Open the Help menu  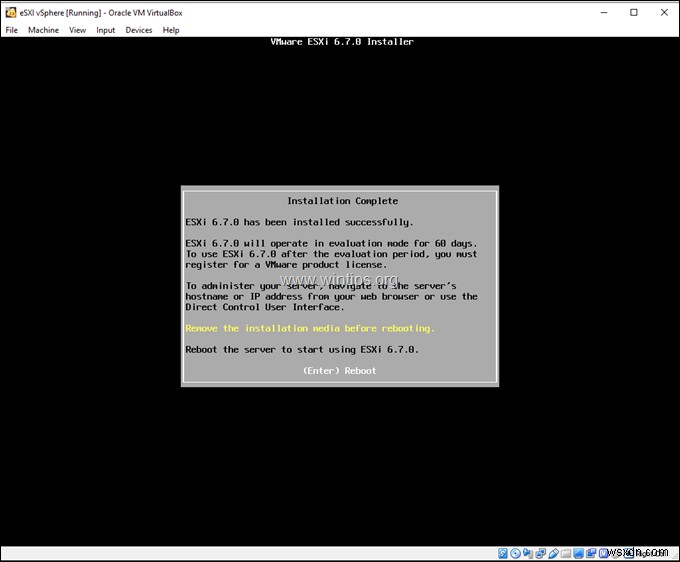[171, 30]
